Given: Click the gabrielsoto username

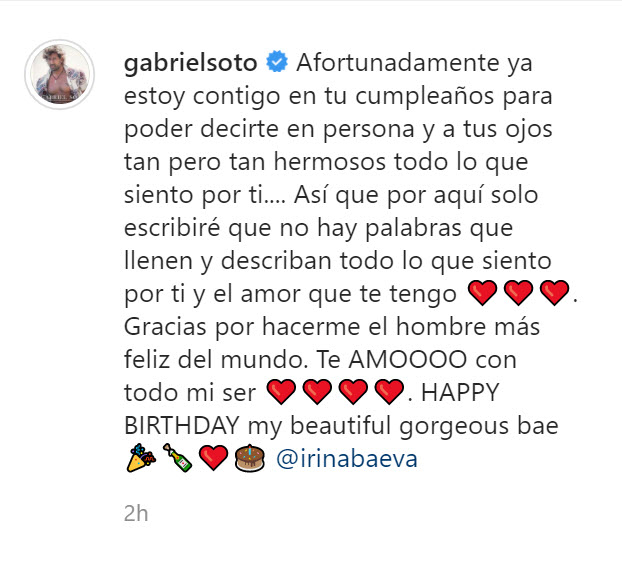Looking at the screenshot, I should pos(190,63).
